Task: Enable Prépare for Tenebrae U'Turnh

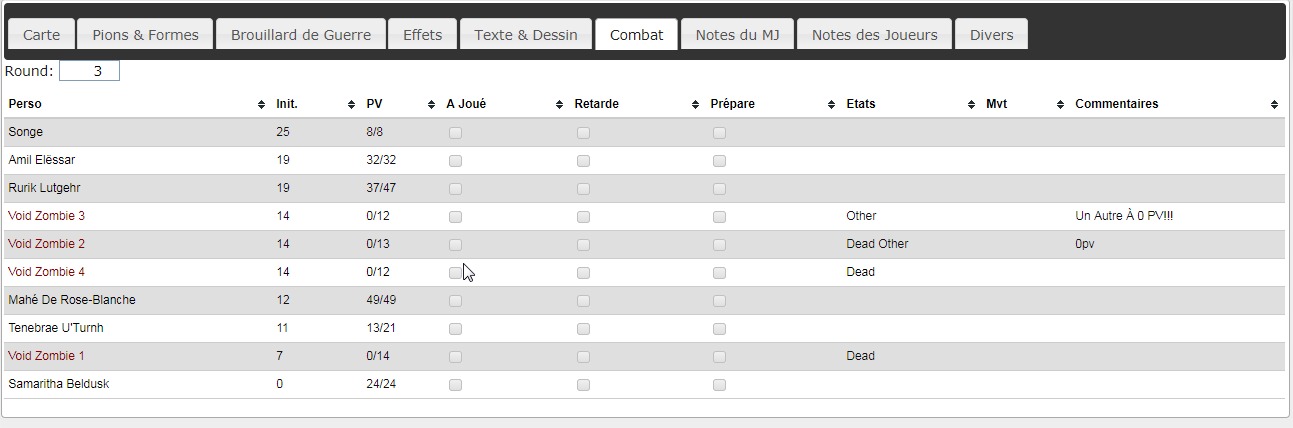Action: click(x=719, y=329)
